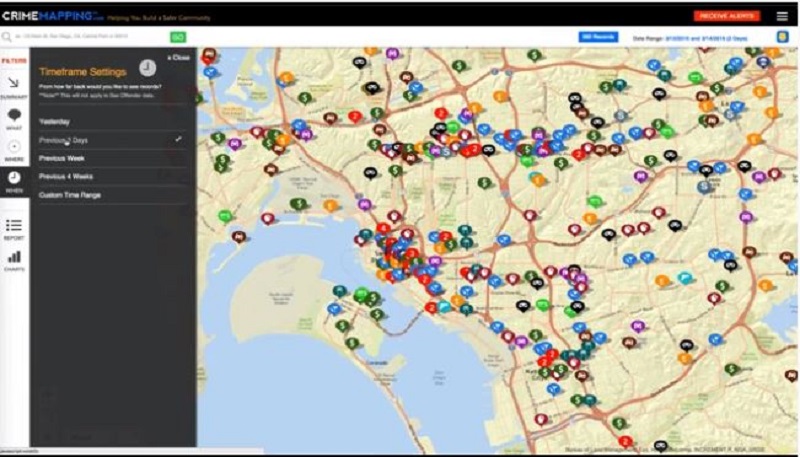Click the Receive Alerts button
The height and width of the screenshot is (457, 800).
click(726, 16)
